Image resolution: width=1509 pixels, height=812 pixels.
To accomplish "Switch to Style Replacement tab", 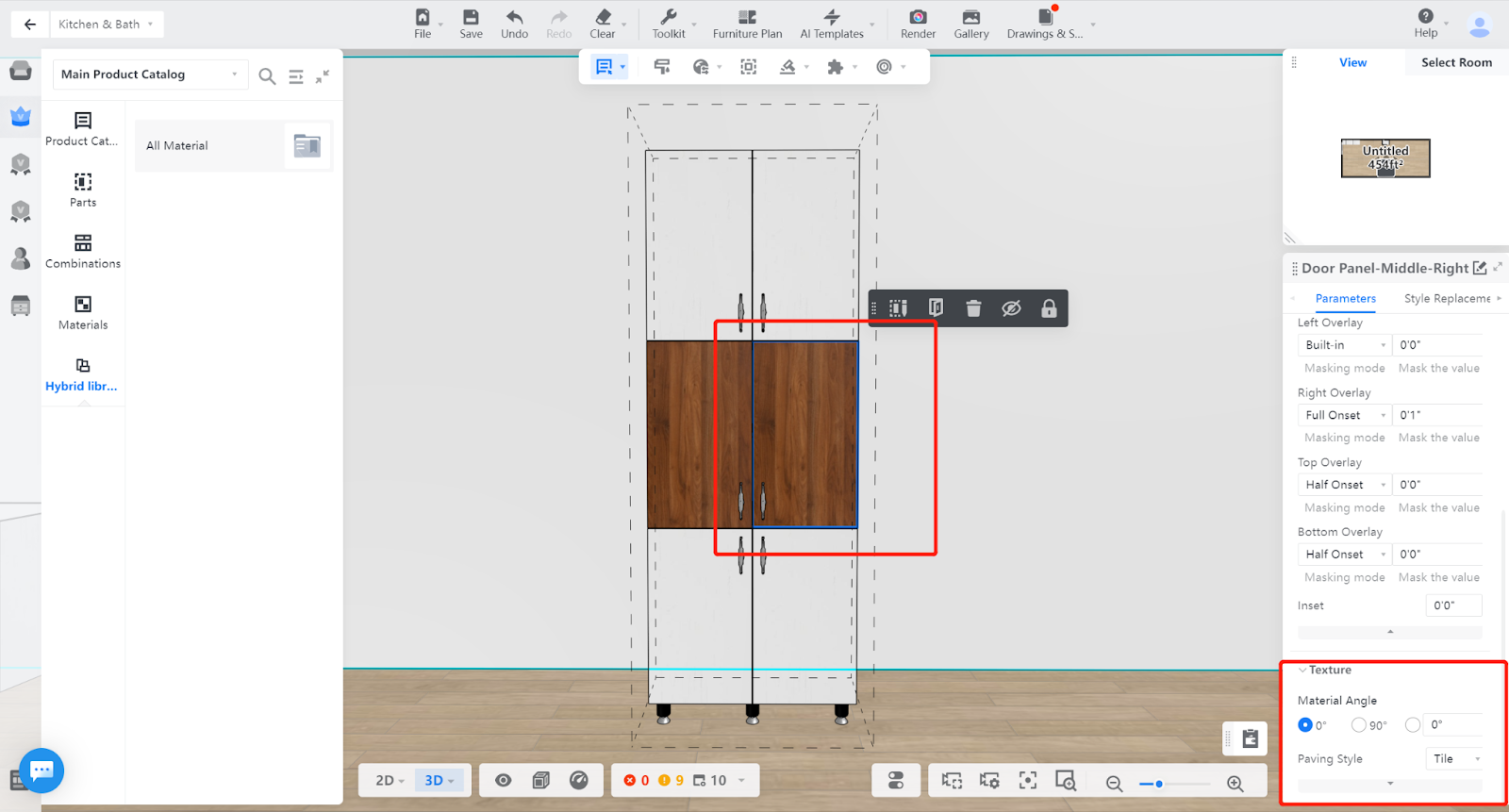I will [1447, 299].
